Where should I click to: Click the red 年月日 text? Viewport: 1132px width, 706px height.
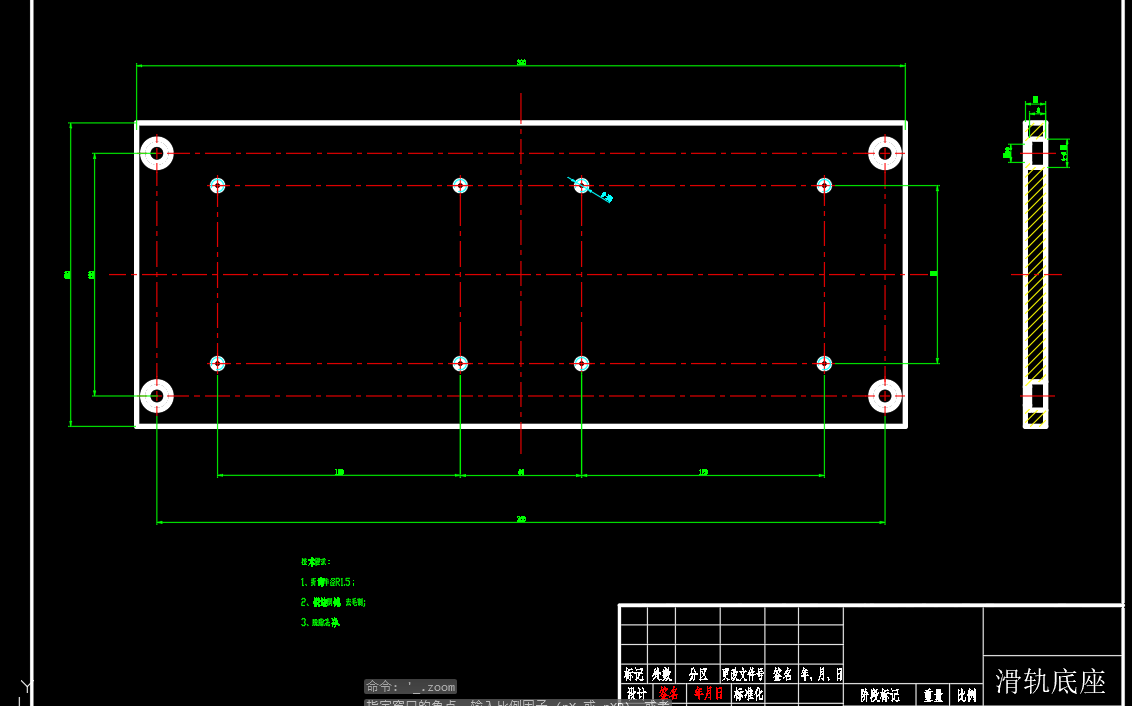(x=708, y=694)
